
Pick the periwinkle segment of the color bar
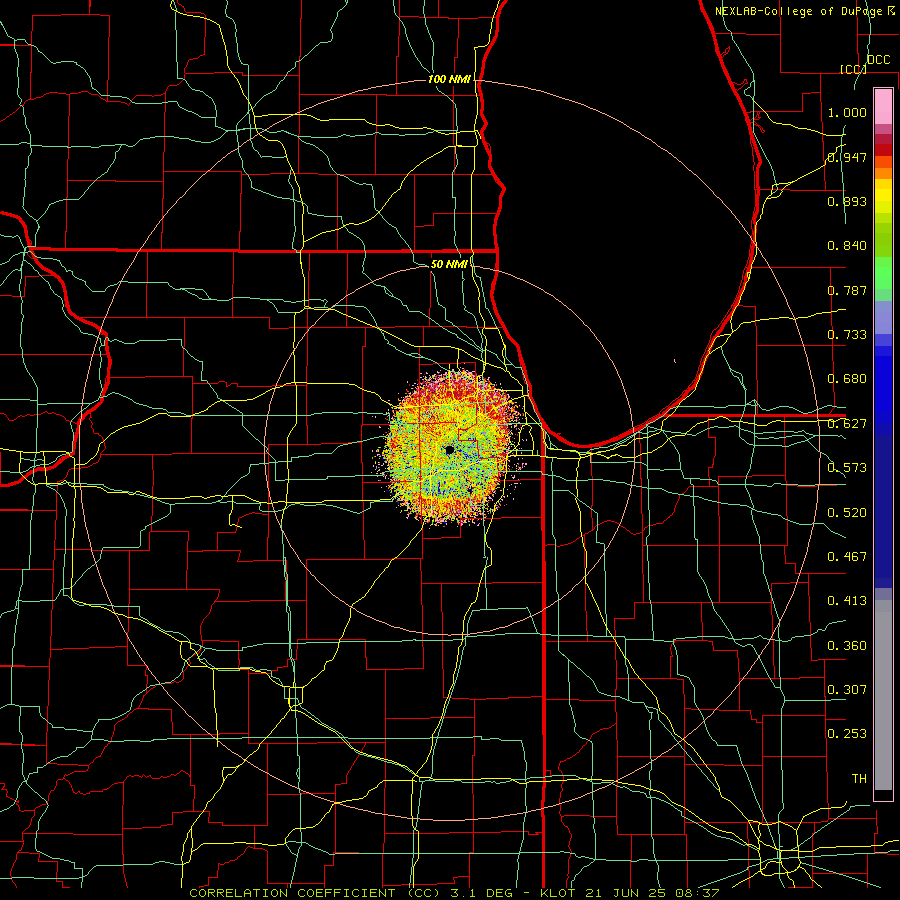883,318
